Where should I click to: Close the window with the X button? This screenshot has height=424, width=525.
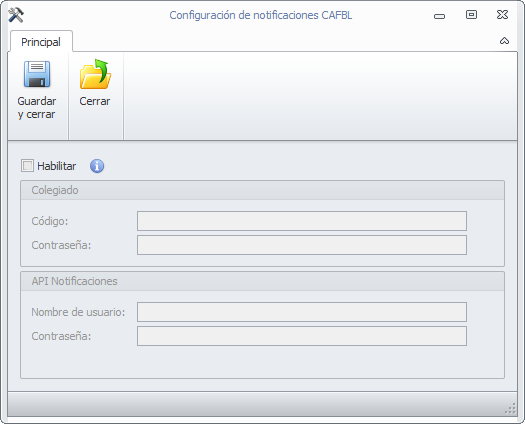pos(502,14)
